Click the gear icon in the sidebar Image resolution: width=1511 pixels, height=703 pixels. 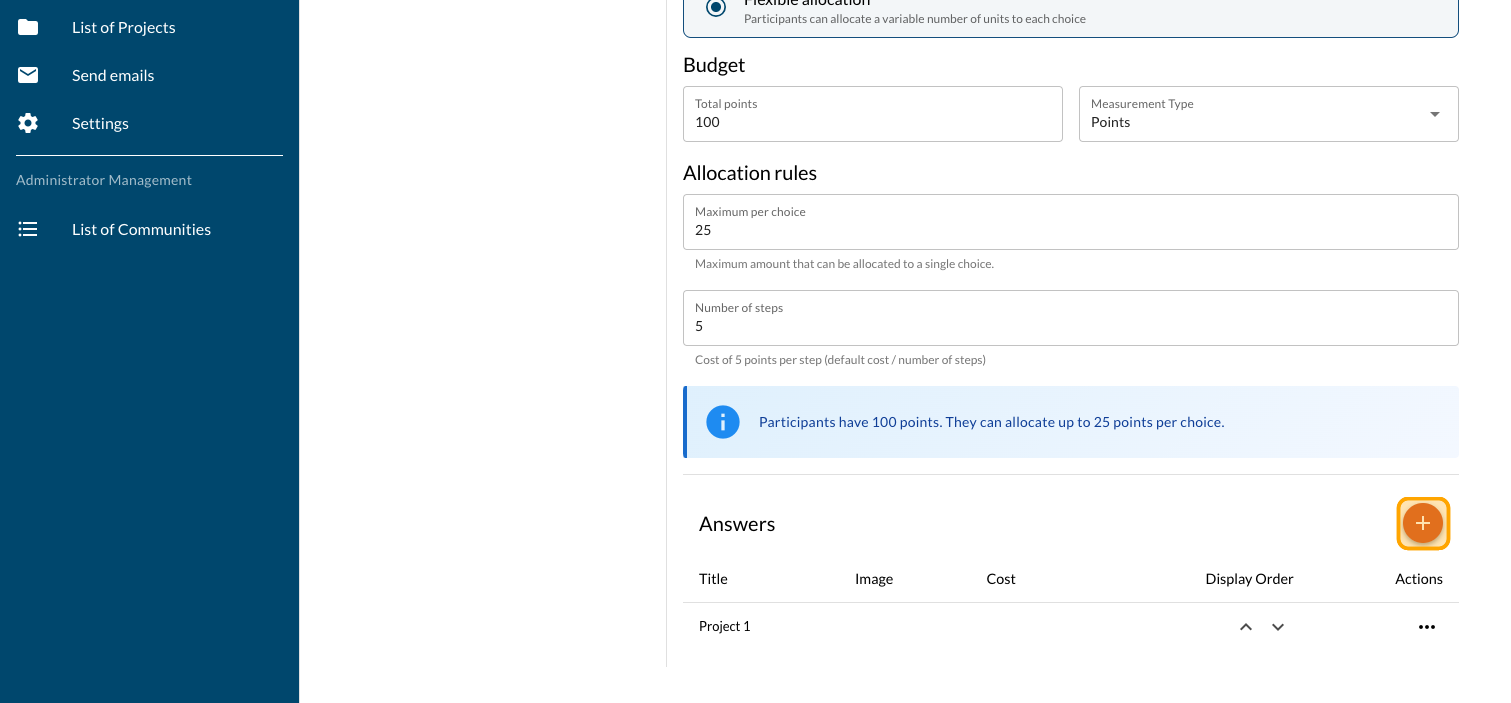(x=28, y=123)
